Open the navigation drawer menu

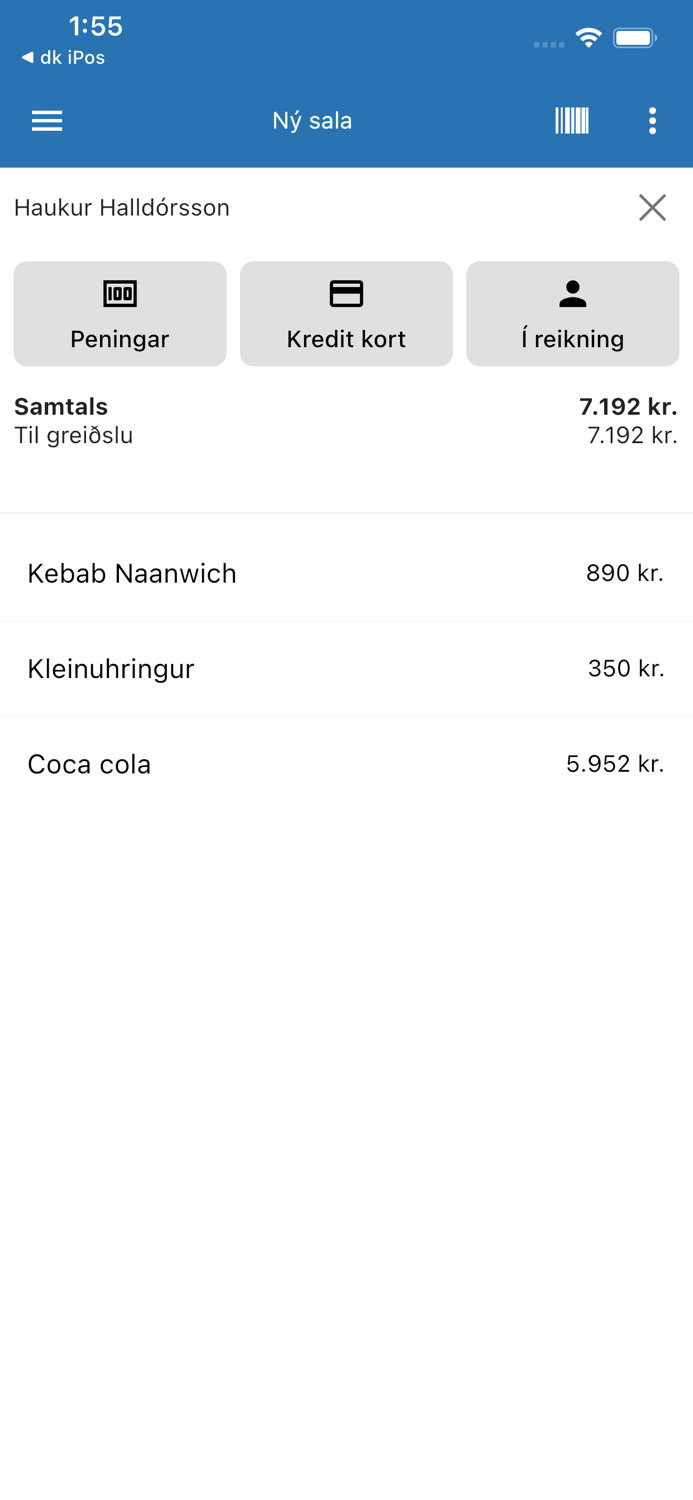pyautogui.click(x=46, y=120)
